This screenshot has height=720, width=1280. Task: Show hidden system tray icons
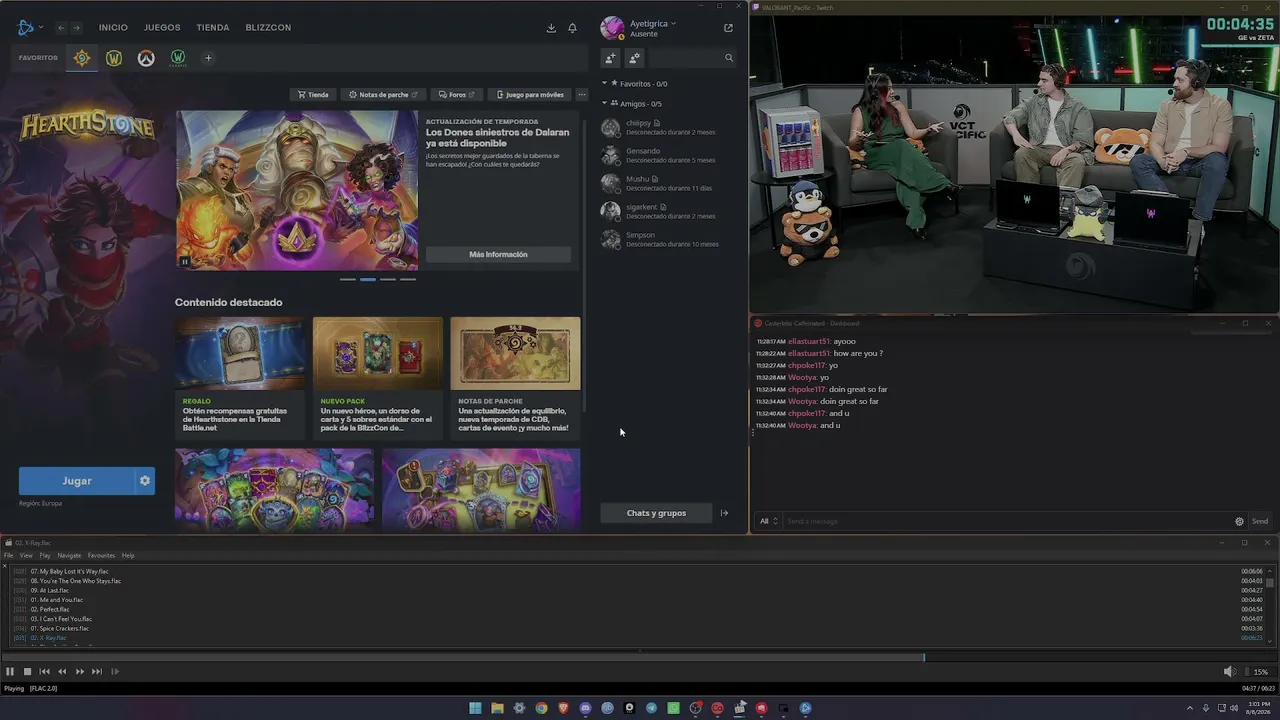[1190, 708]
